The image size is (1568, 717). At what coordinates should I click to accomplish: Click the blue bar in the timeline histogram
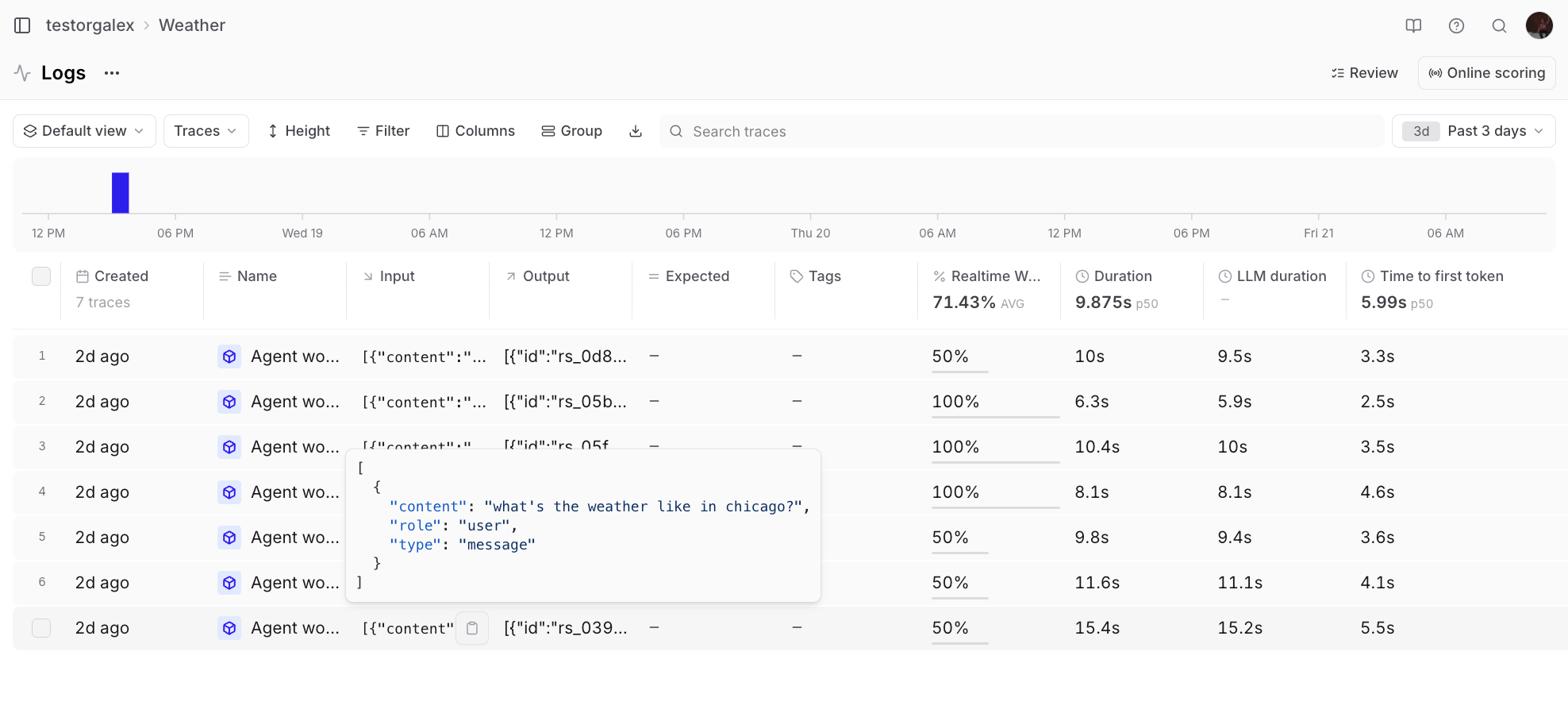121,193
